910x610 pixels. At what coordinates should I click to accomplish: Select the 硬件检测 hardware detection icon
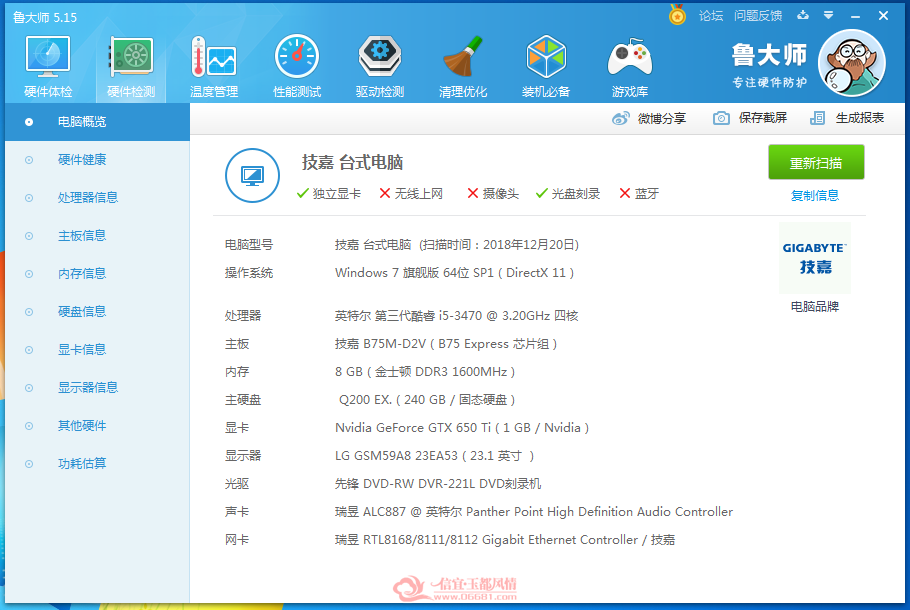[x=131, y=57]
